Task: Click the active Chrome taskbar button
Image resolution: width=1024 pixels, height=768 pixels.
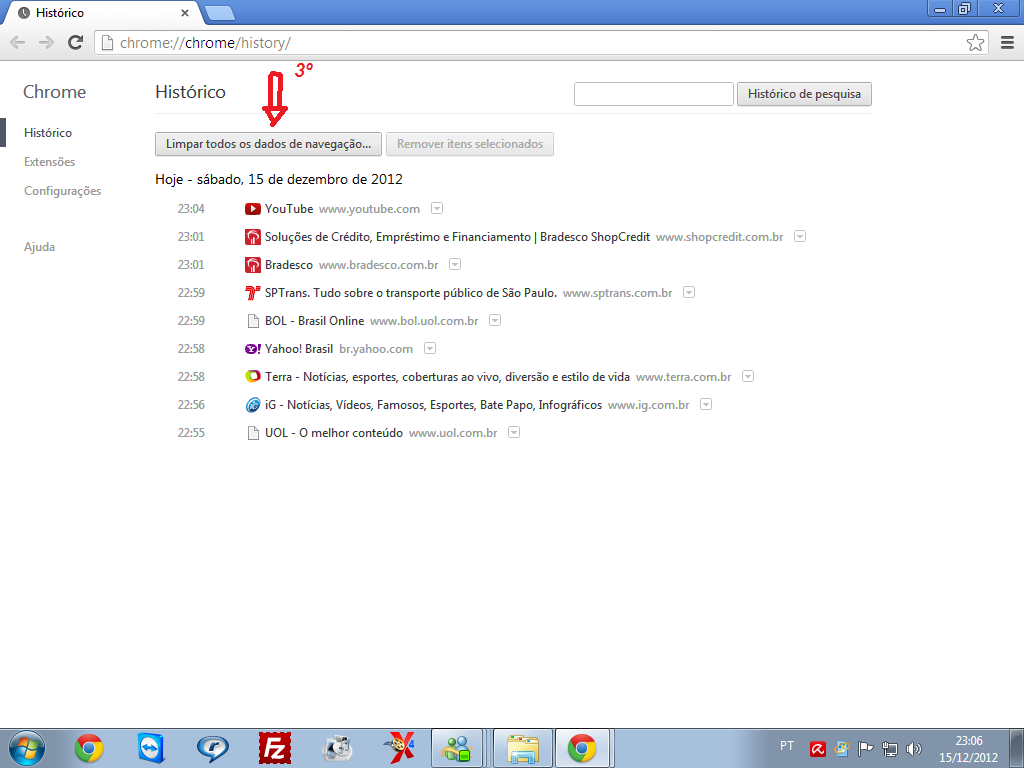Action: pyautogui.click(x=582, y=748)
